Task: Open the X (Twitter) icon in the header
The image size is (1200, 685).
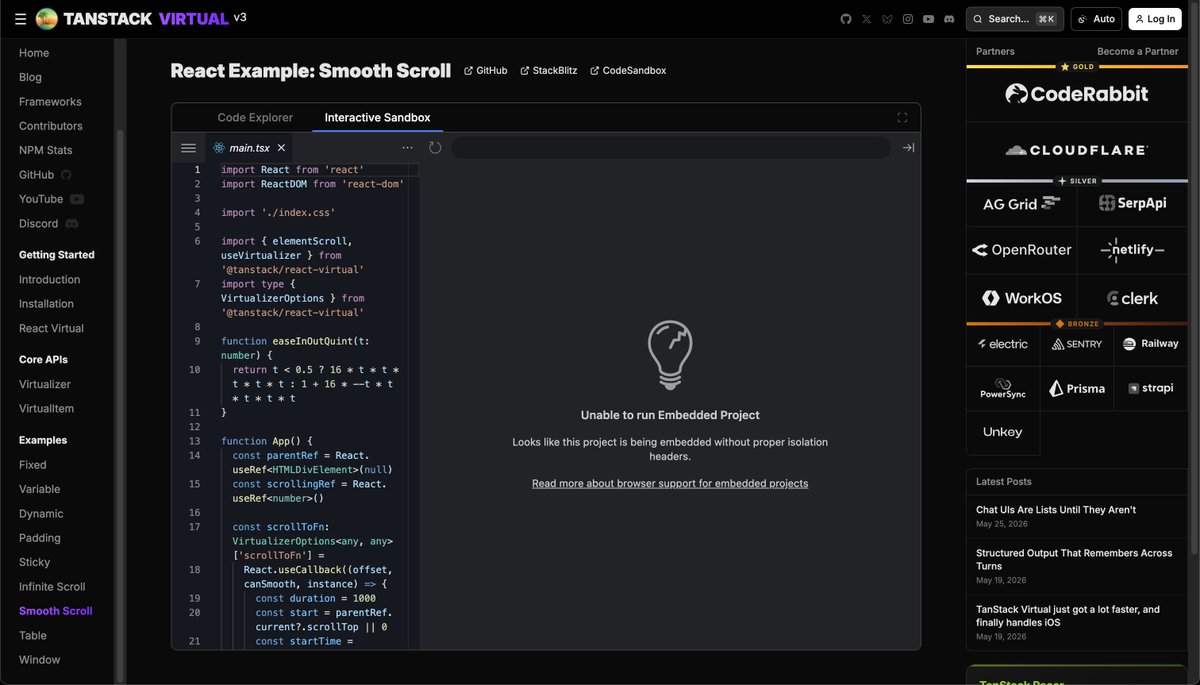Action: [866, 19]
